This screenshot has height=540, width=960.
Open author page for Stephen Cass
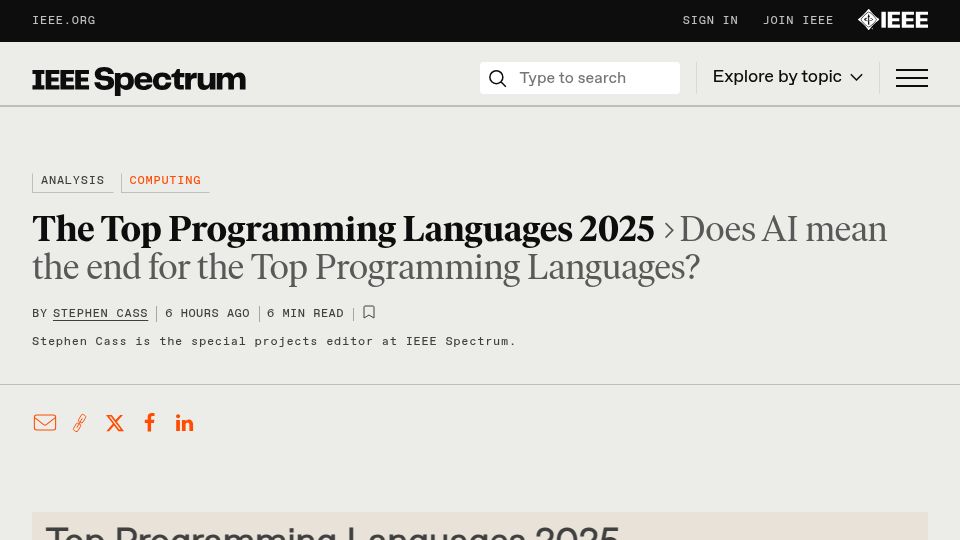[x=100, y=313]
